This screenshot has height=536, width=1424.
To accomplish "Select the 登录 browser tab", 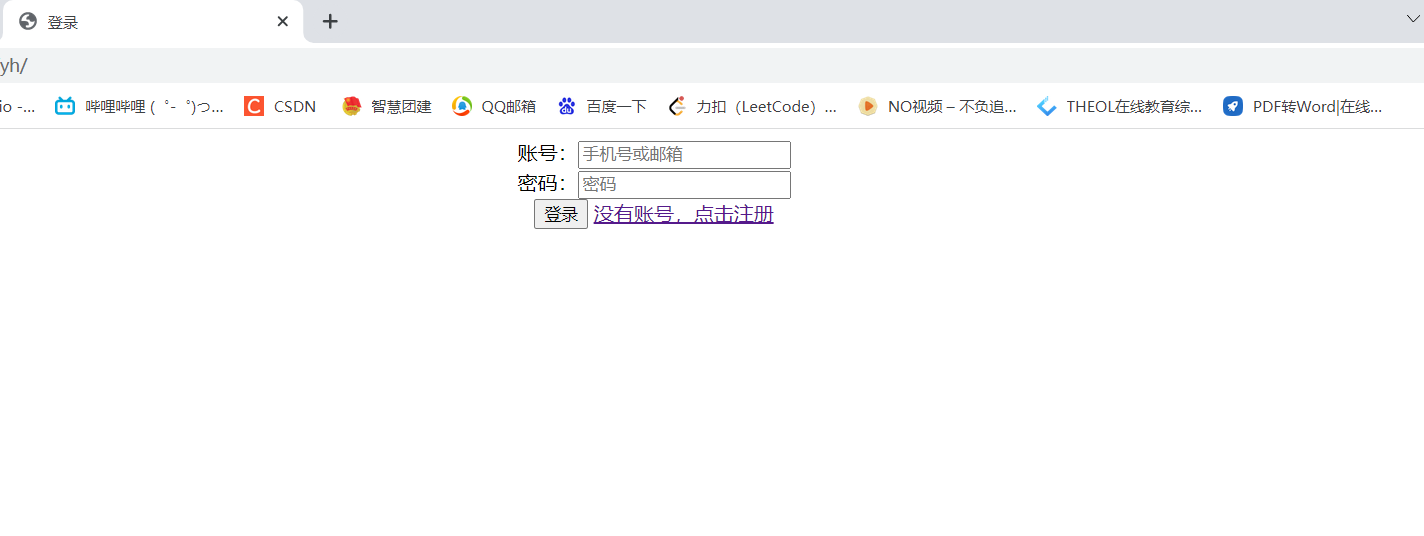I will (x=150, y=22).
